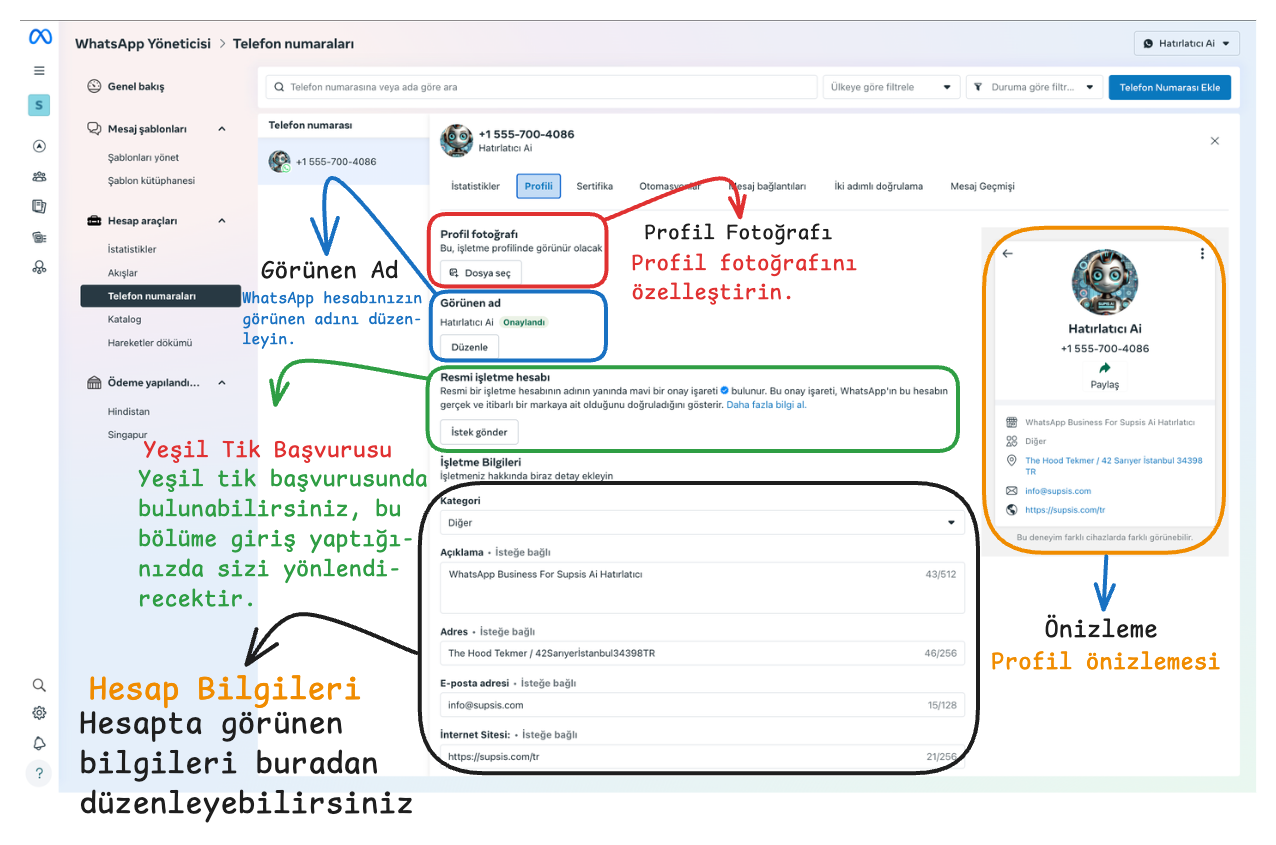Open three-dot menu in profile preview

coord(1202,254)
